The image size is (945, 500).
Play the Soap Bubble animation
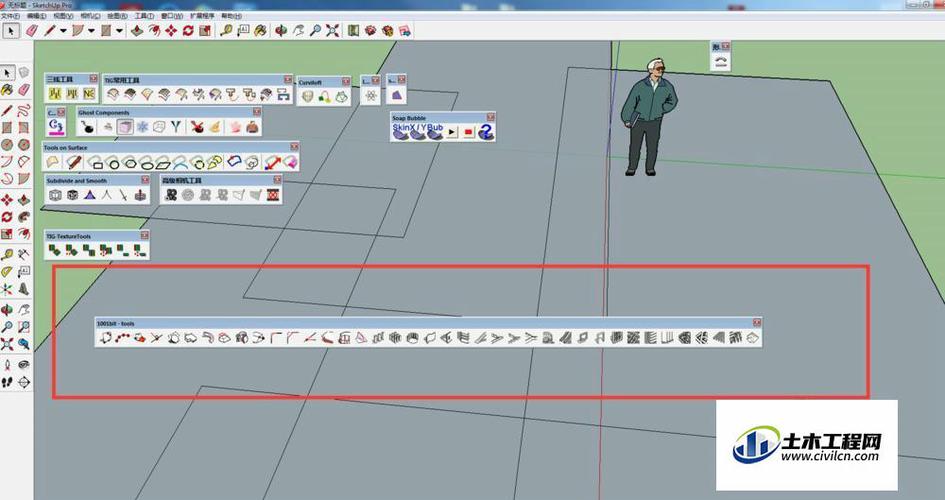click(452, 132)
